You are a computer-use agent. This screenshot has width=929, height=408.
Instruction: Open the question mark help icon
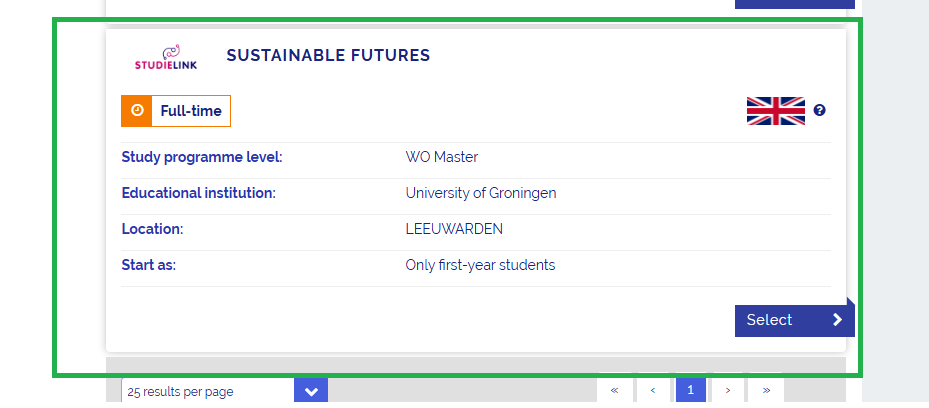pos(820,111)
